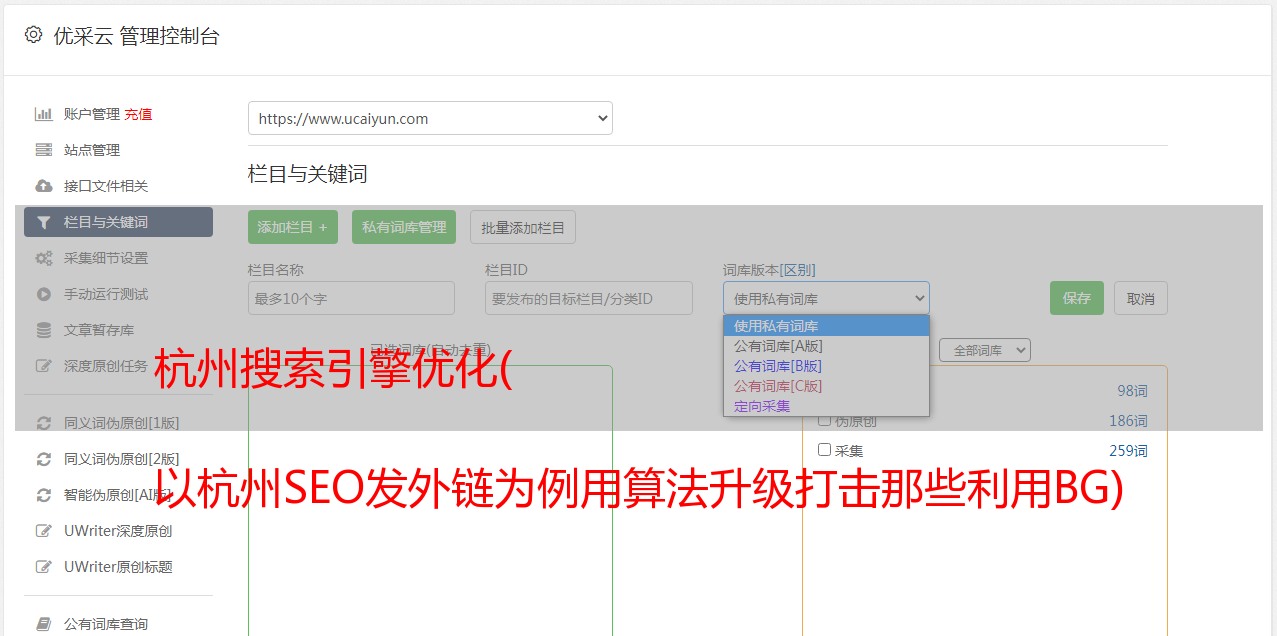This screenshot has height=636, width=1277.
Task: Open 接口文件相关 section
Action: (106, 186)
